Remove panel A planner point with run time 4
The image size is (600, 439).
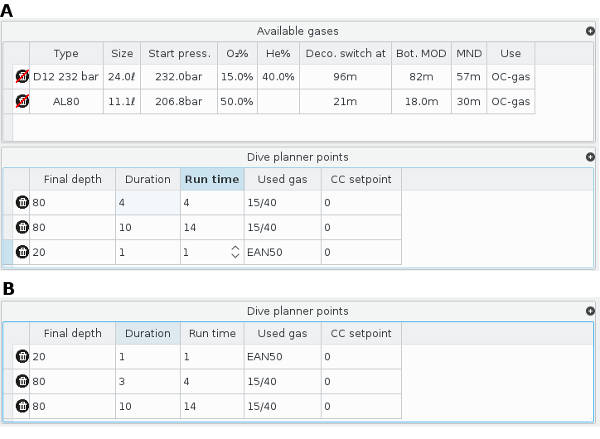point(22,203)
